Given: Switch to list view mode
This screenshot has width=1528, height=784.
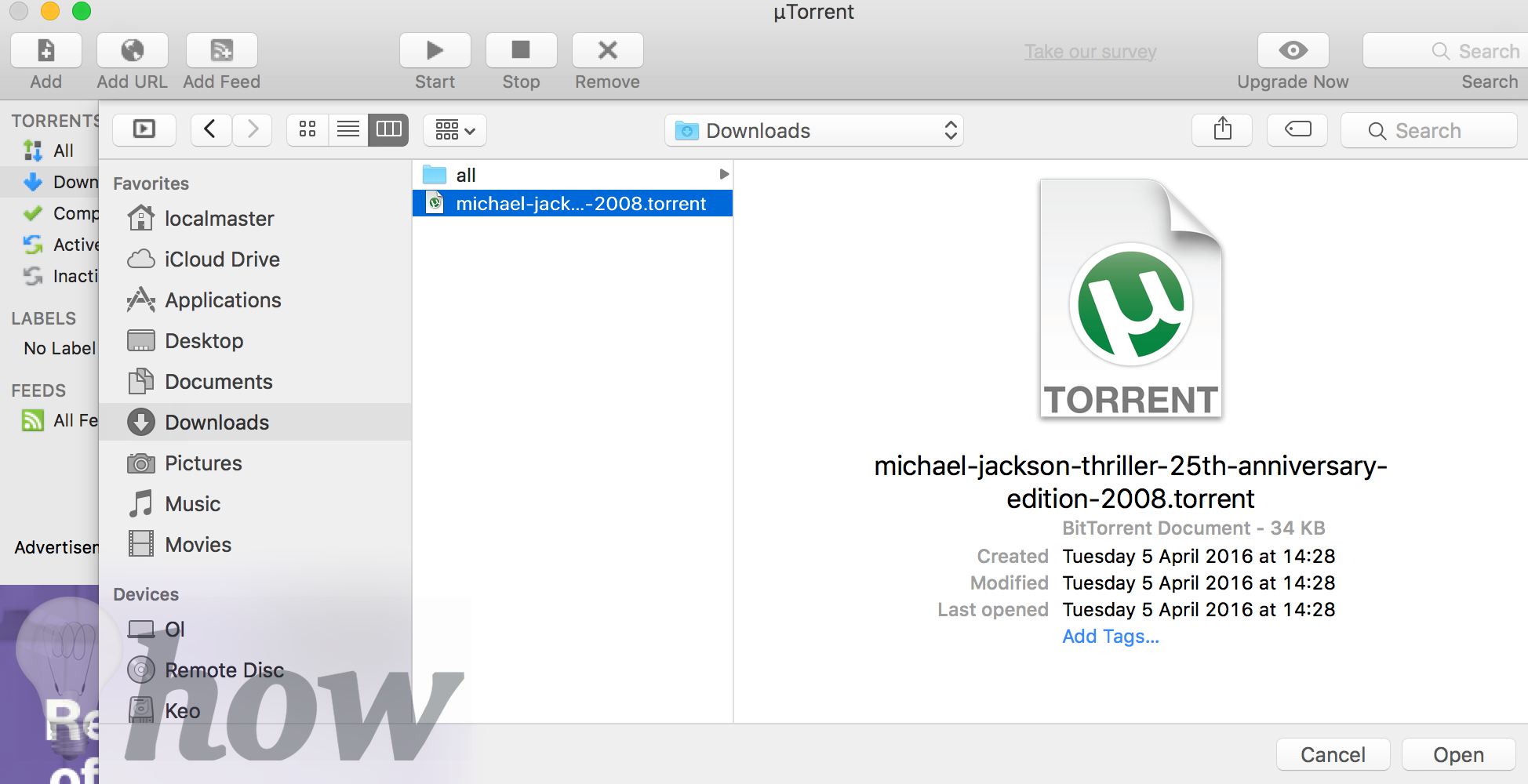Looking at the screenshot, I should pyautogui.click(x=348, y=129).
